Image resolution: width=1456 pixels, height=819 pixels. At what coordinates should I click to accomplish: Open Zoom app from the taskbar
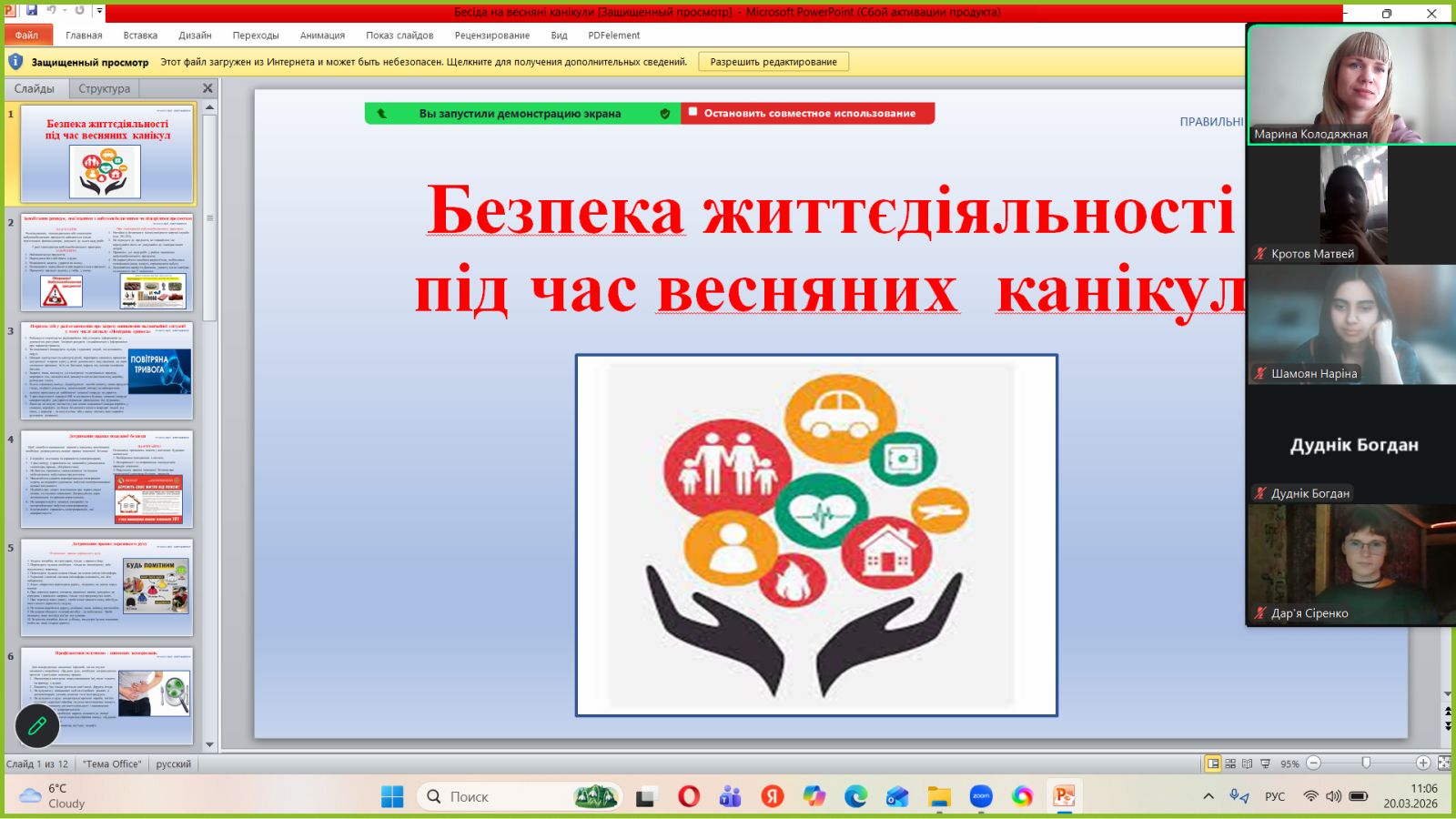(981, 796)
